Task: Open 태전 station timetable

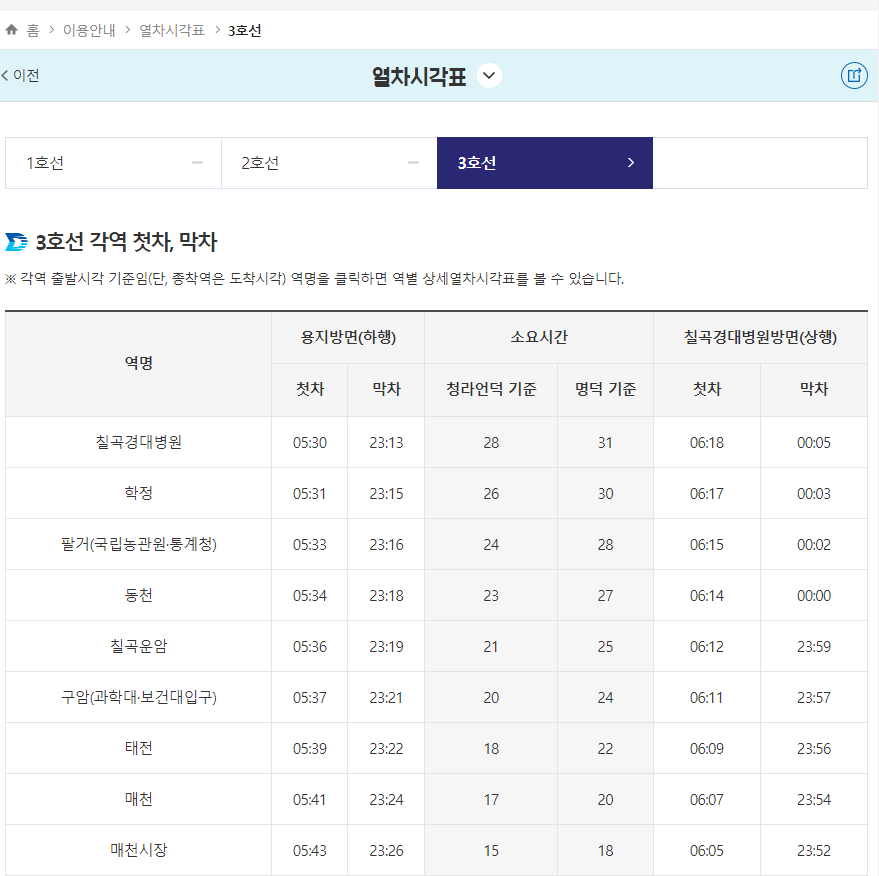Action: click(x=138, y=748)
